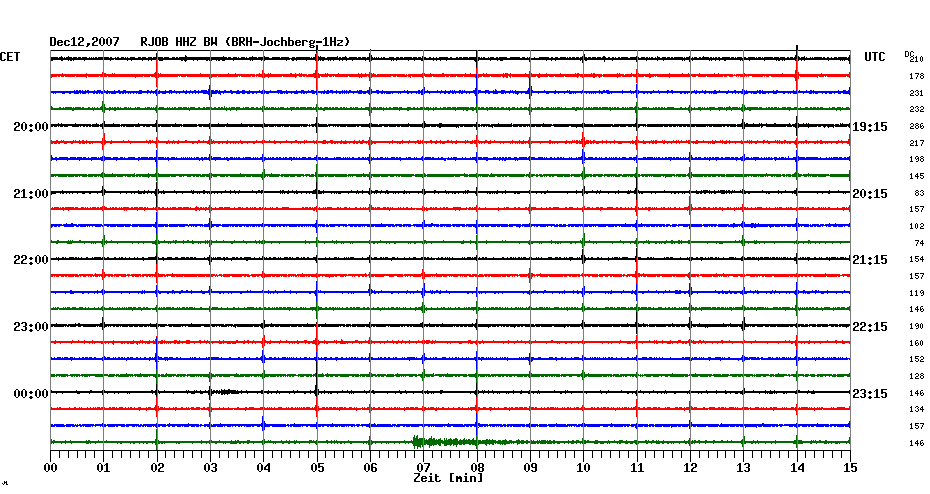
Task: Click DC value 119
Action: (917, 293)
